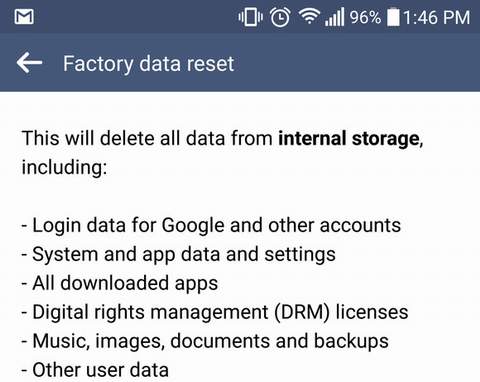Tap the Wi-Fi status icon
This screenshot has height=382, width=480.
309,16
